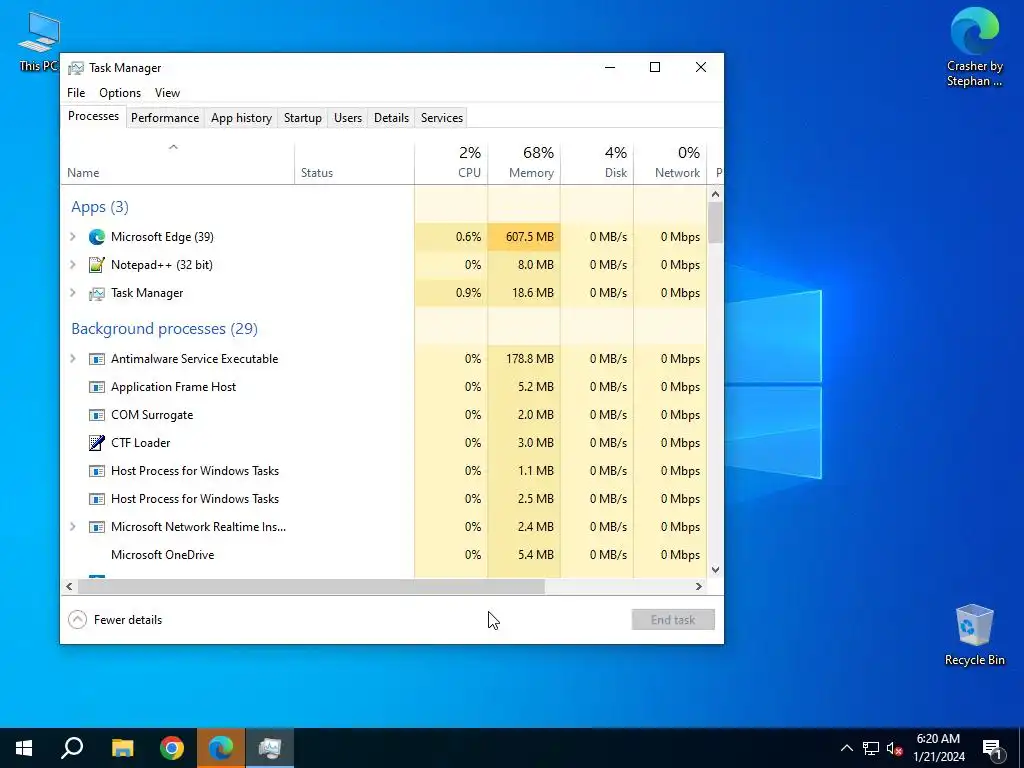The width and height of the screenshot is (1024, 768).
Task: Open This PC desktop icon
Action: (x=39, y=42)
